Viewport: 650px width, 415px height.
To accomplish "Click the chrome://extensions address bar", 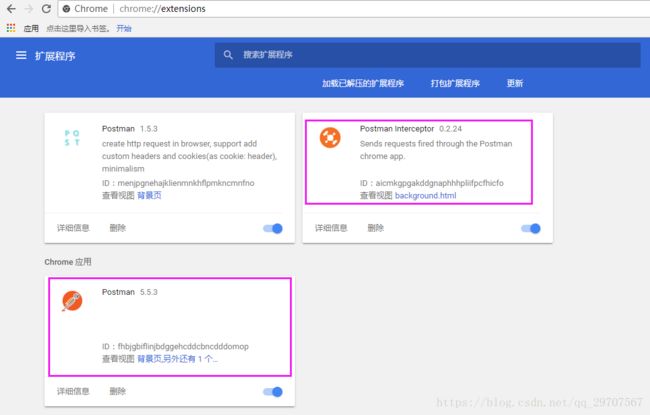I will (x=352, y=9).
